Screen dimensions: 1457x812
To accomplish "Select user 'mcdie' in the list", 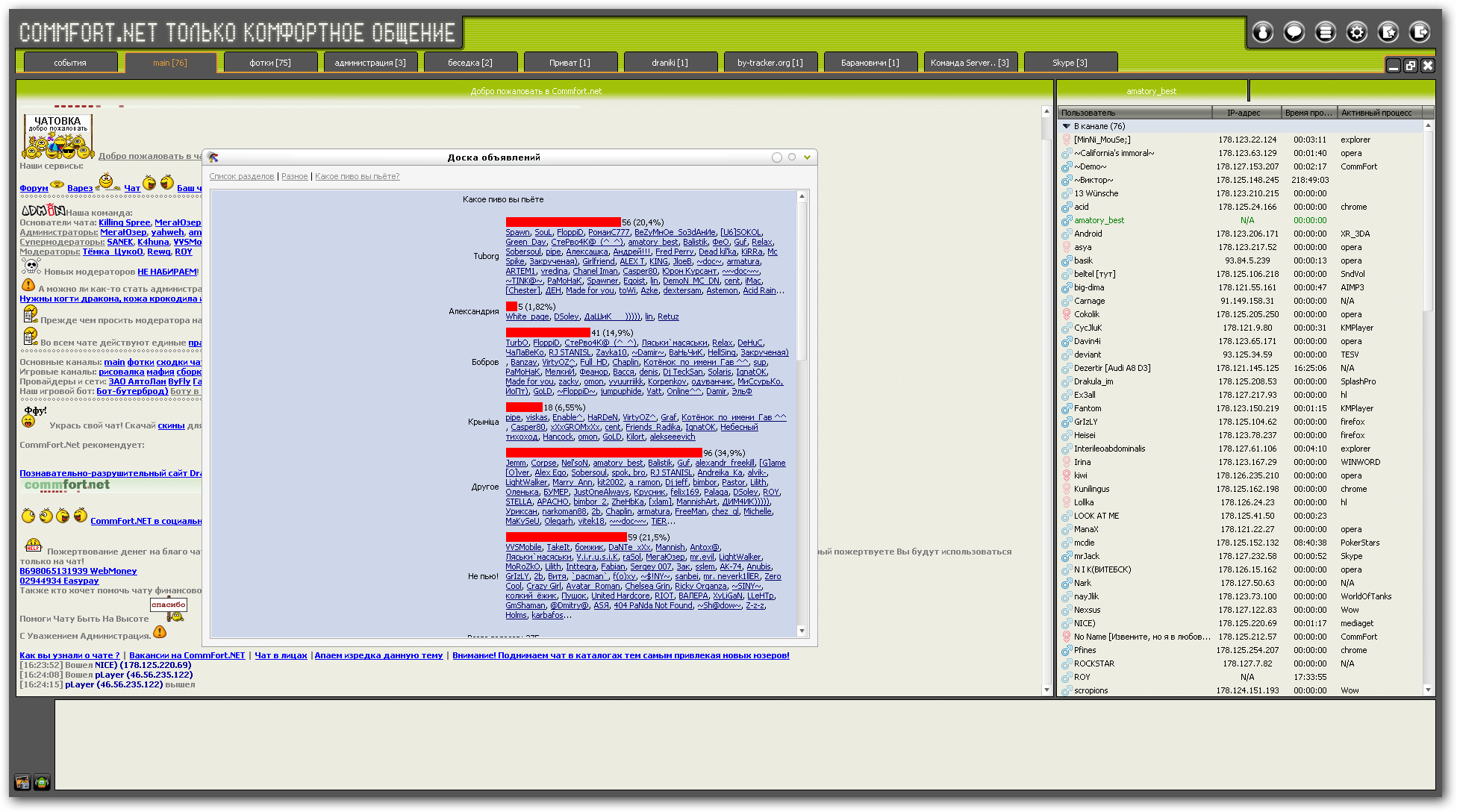I will coord(1241,543).
